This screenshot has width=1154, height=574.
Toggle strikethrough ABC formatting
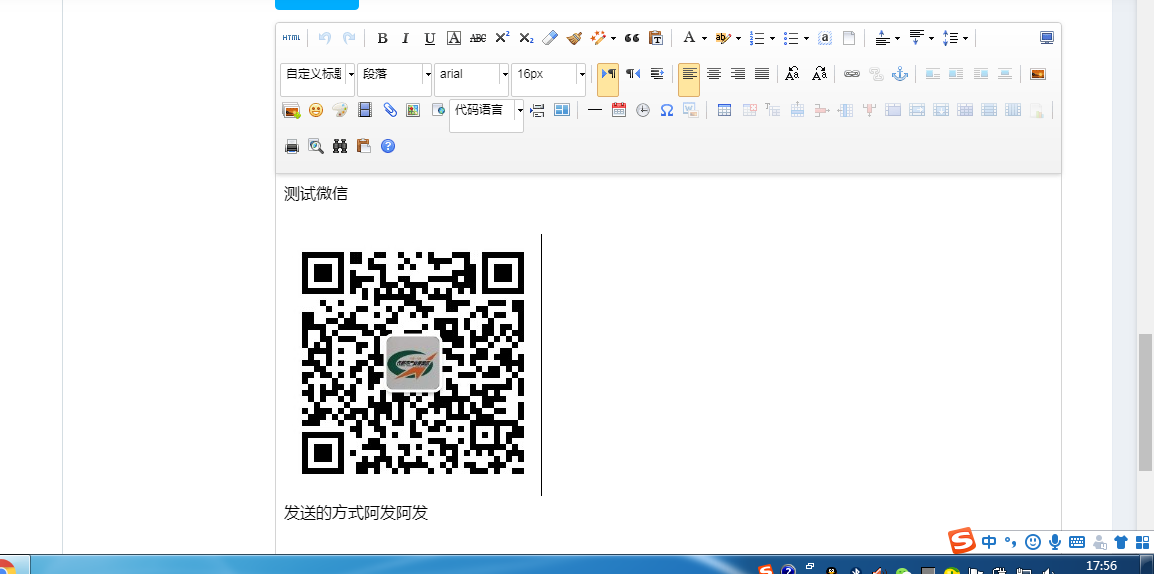tap(478, 38)
